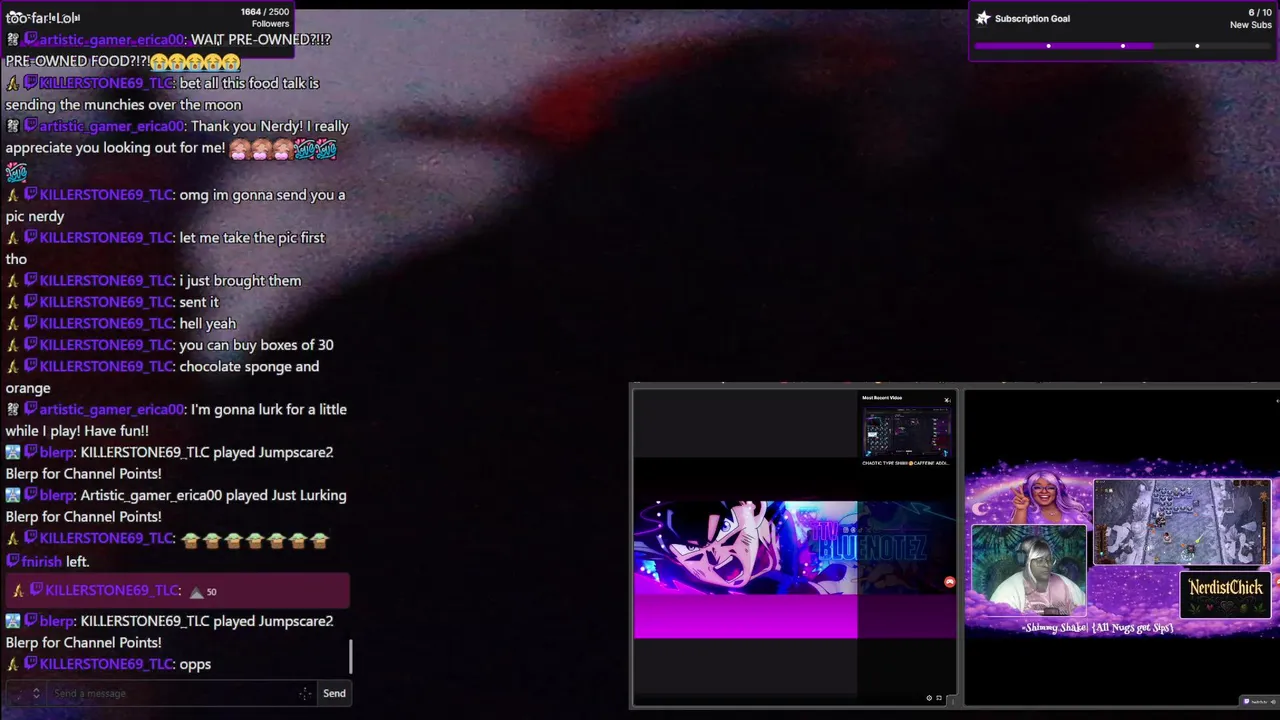Click the purple-haired avatar in stream overlay
This screenshot has width=1280, height=720.
pos(1041,496)
